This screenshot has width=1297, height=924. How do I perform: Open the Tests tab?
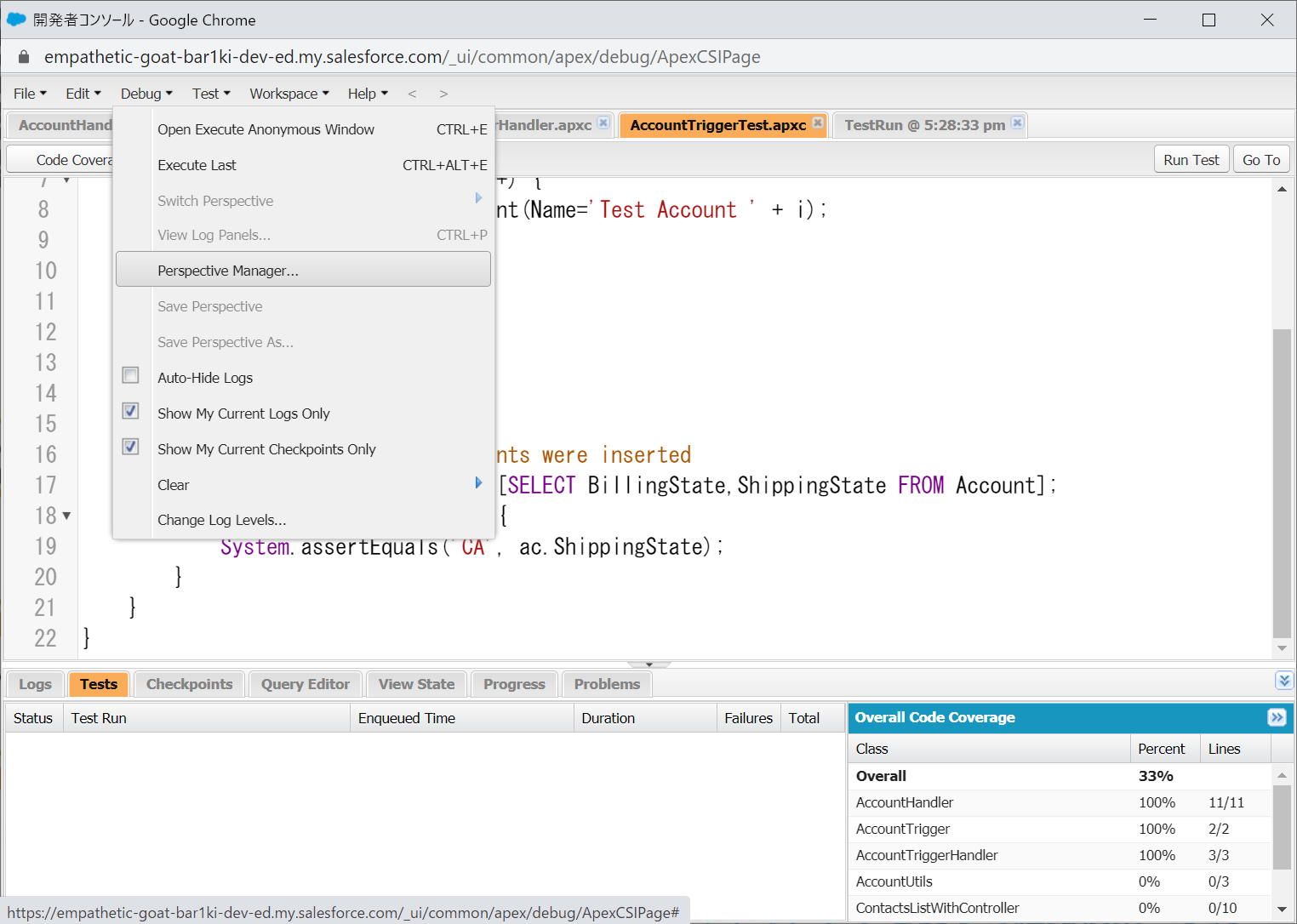click(x=99, y=684)
